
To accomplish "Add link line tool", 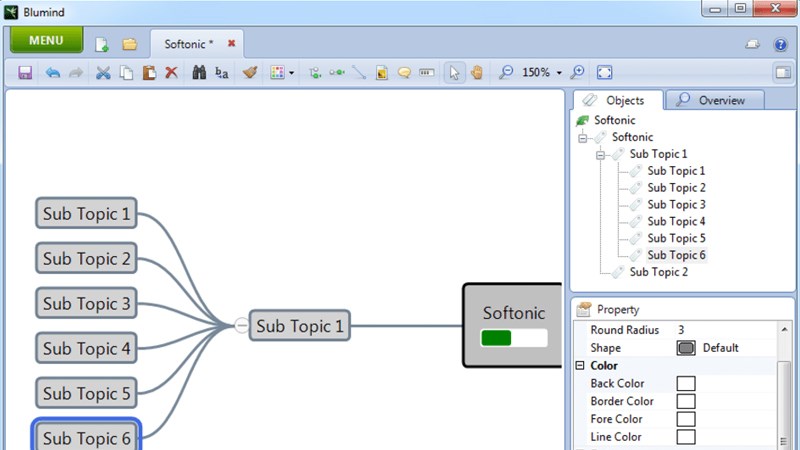I will coord(359,72).
